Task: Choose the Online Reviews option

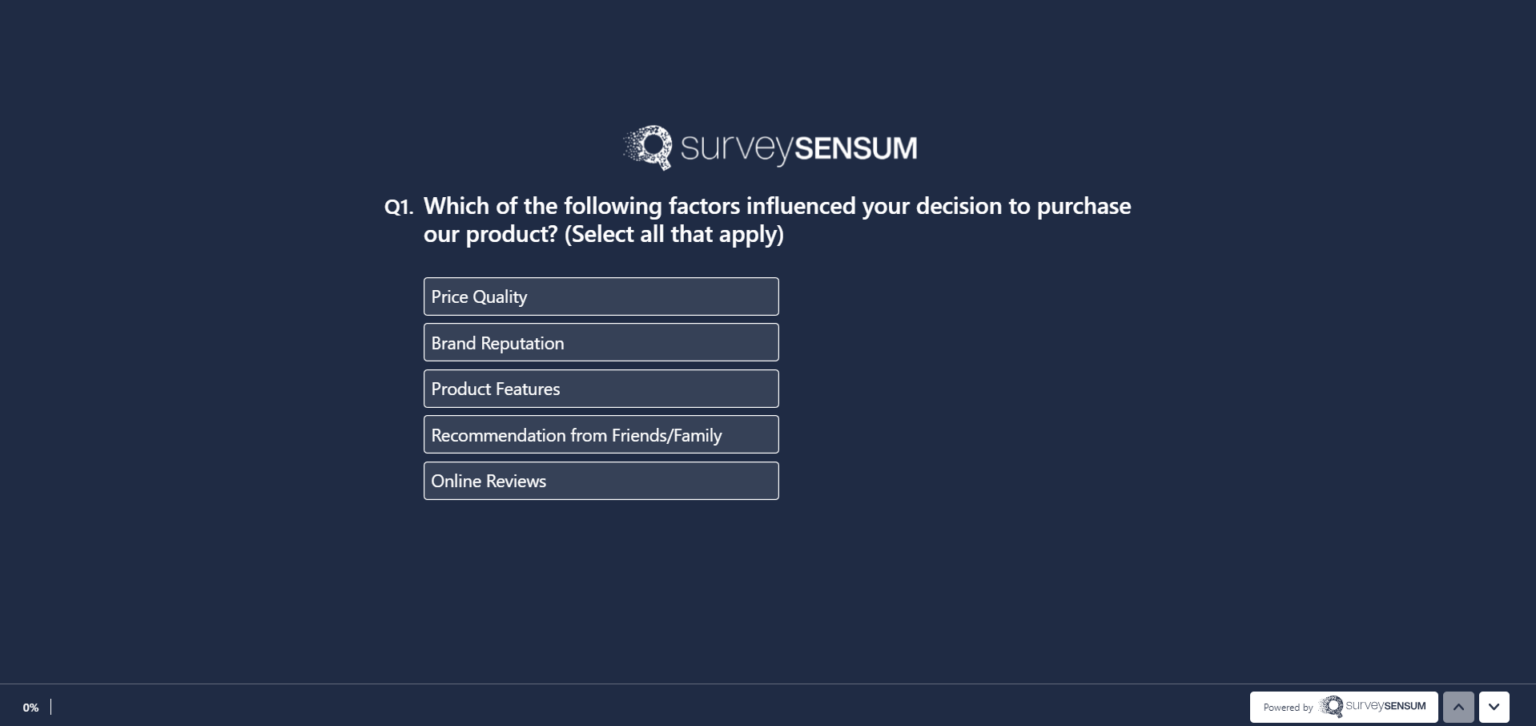Action: pyautogui.click(x=601, y=481)
